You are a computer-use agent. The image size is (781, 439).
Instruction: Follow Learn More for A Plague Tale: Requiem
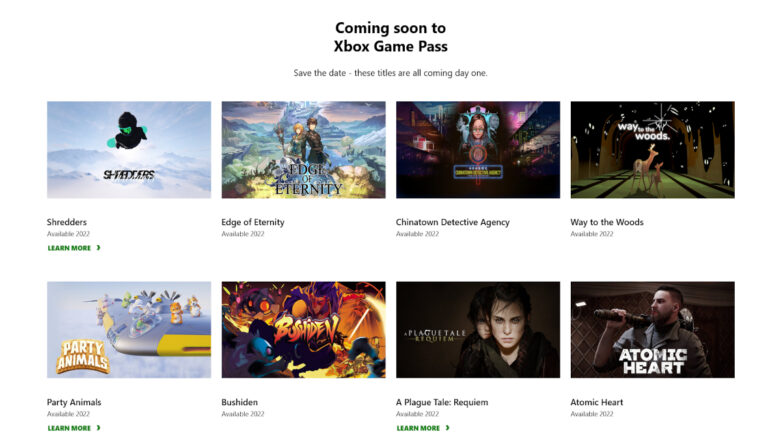click(423, 428)
